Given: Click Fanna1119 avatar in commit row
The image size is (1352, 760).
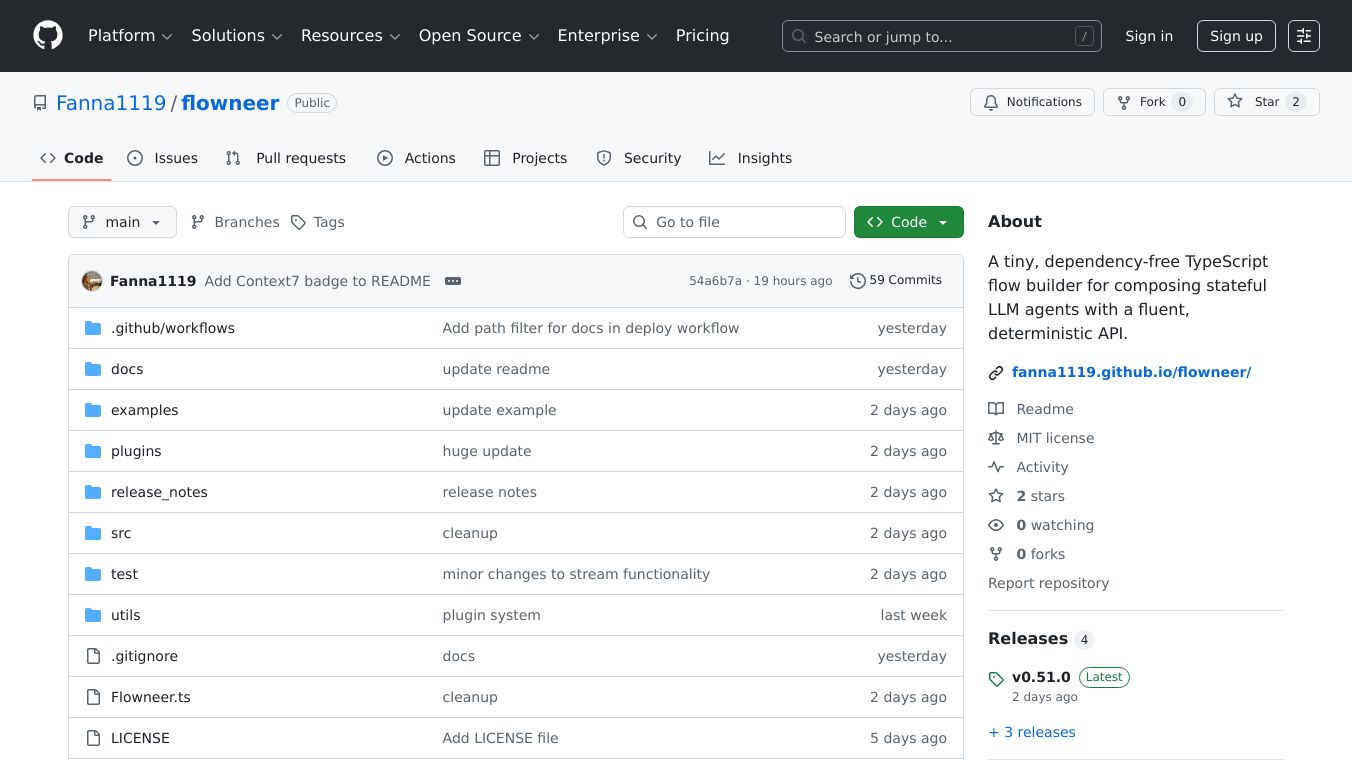Looking at the screenshot, I should (92, 281).
